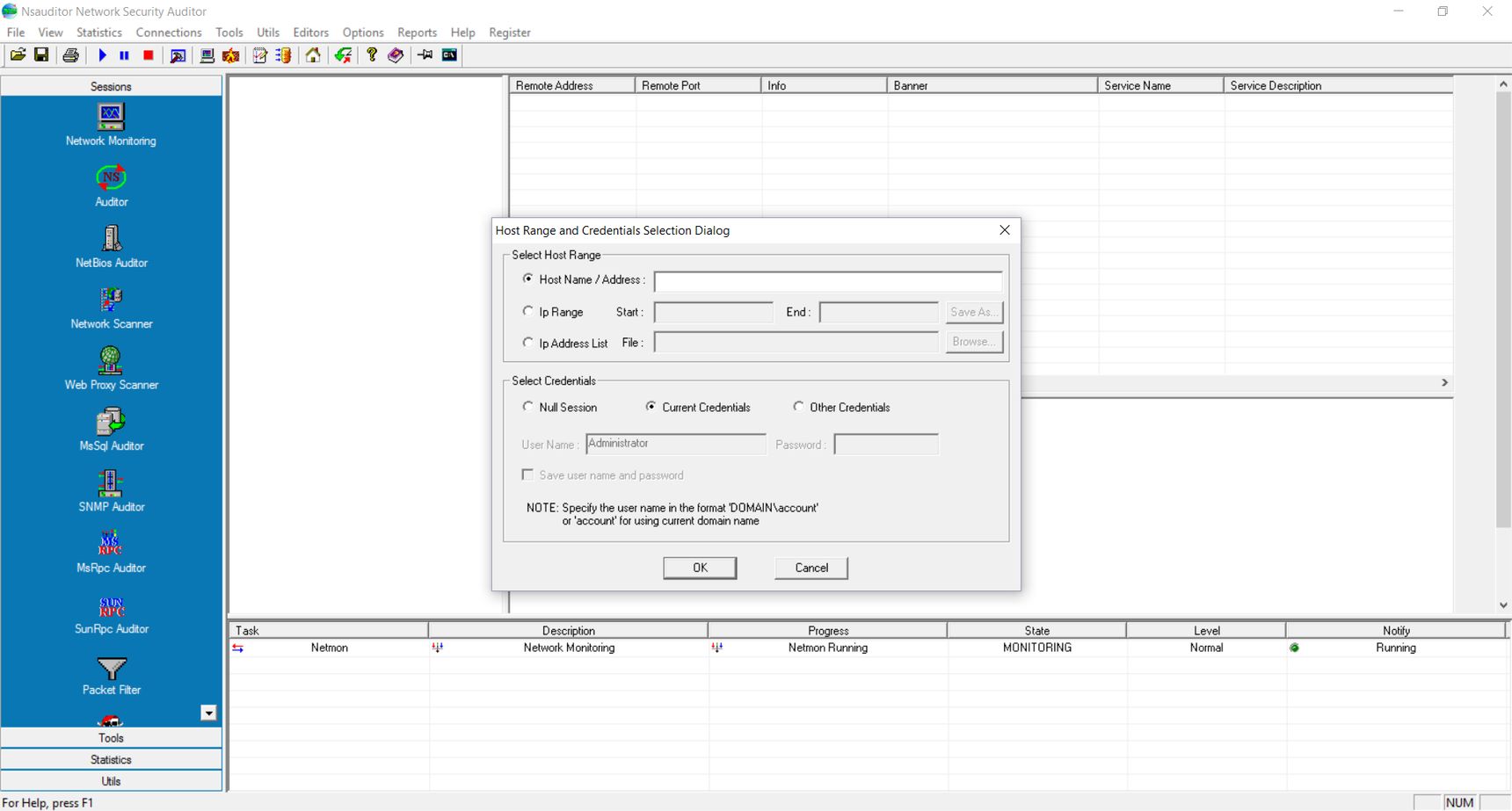Click the Save As... button
The width and height of the screenshot is (1512, 811).
click(x=974, y=312)
